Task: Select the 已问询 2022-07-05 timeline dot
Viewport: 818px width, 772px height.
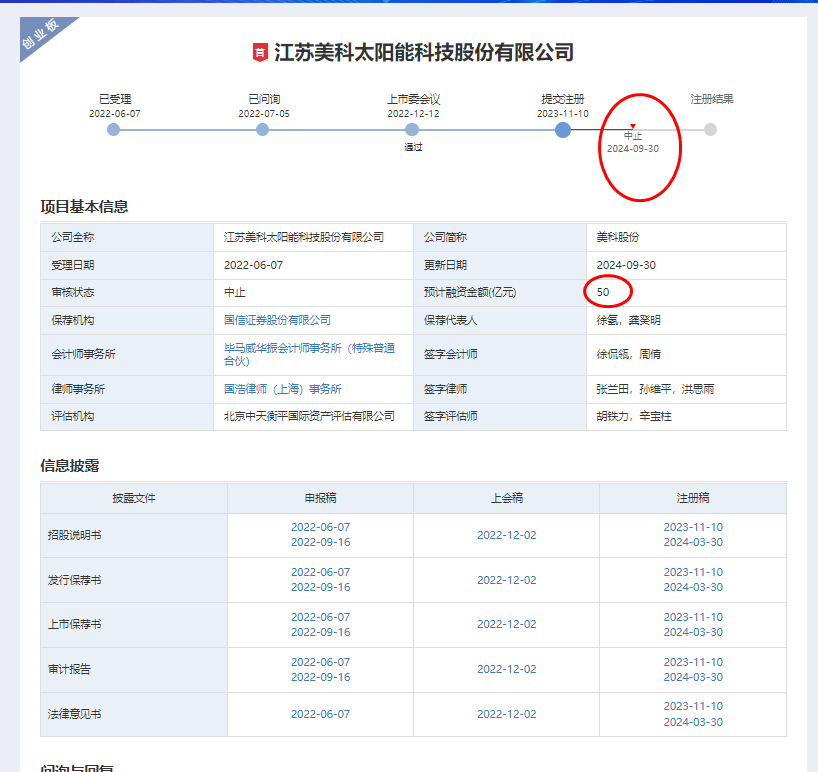Action: 262,129
